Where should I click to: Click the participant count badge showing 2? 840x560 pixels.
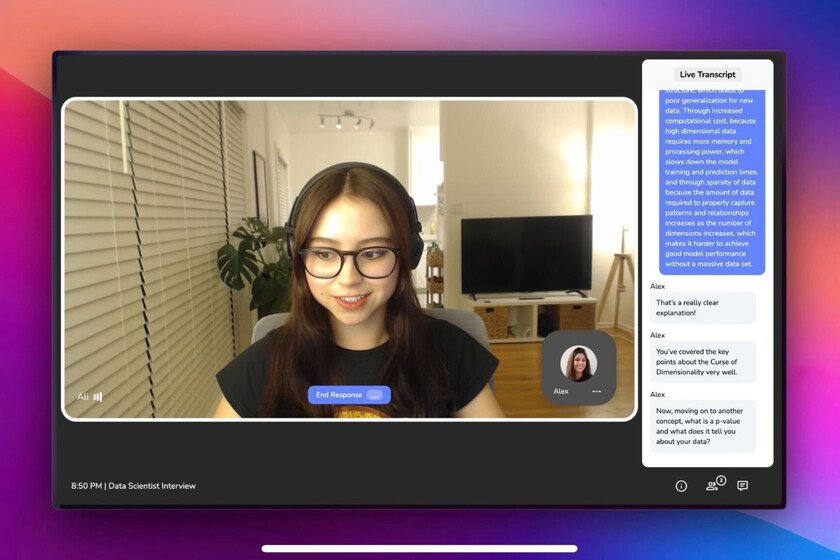tap(720, 480)
